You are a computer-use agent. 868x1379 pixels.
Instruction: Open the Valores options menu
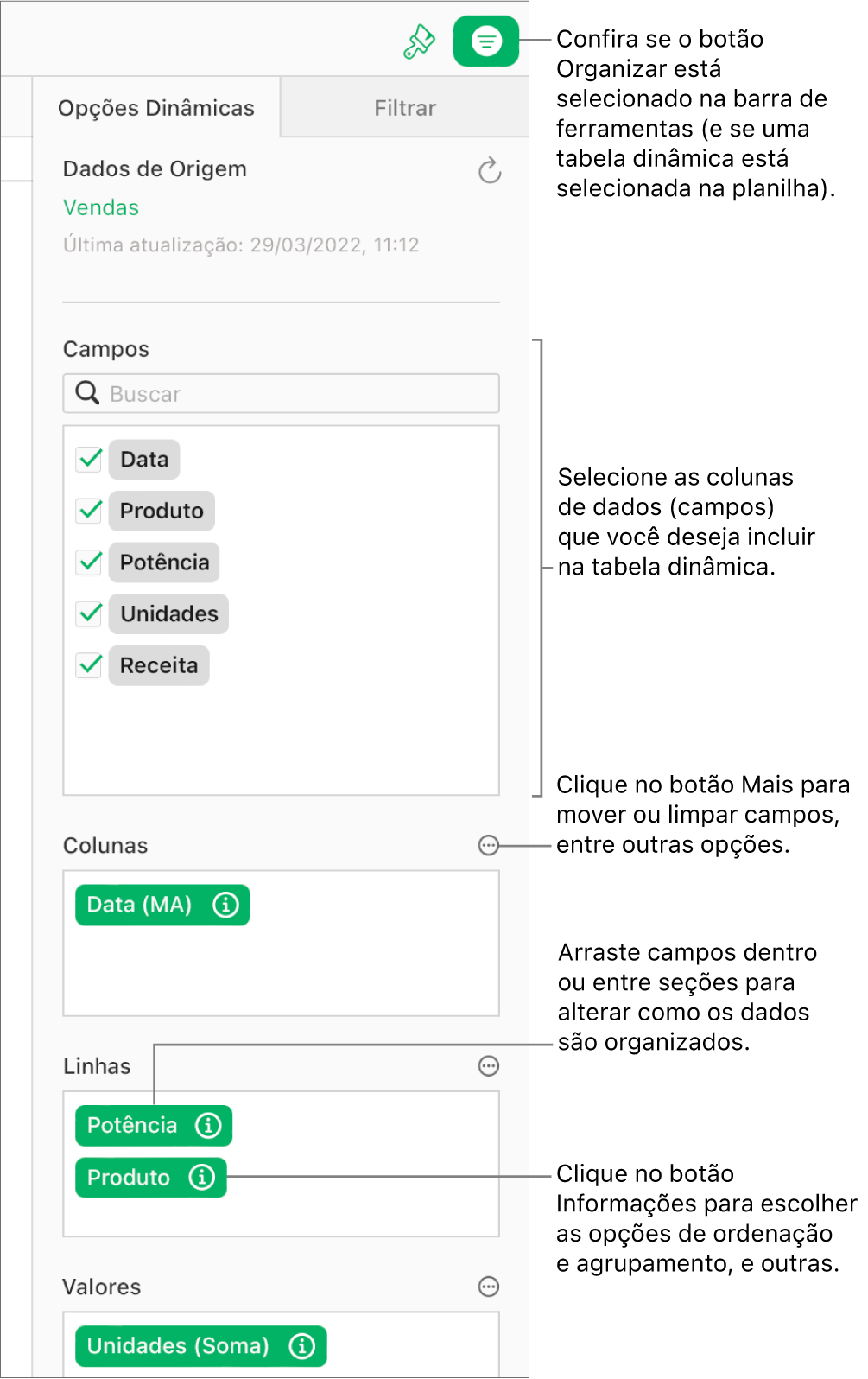click(488, 1287)
